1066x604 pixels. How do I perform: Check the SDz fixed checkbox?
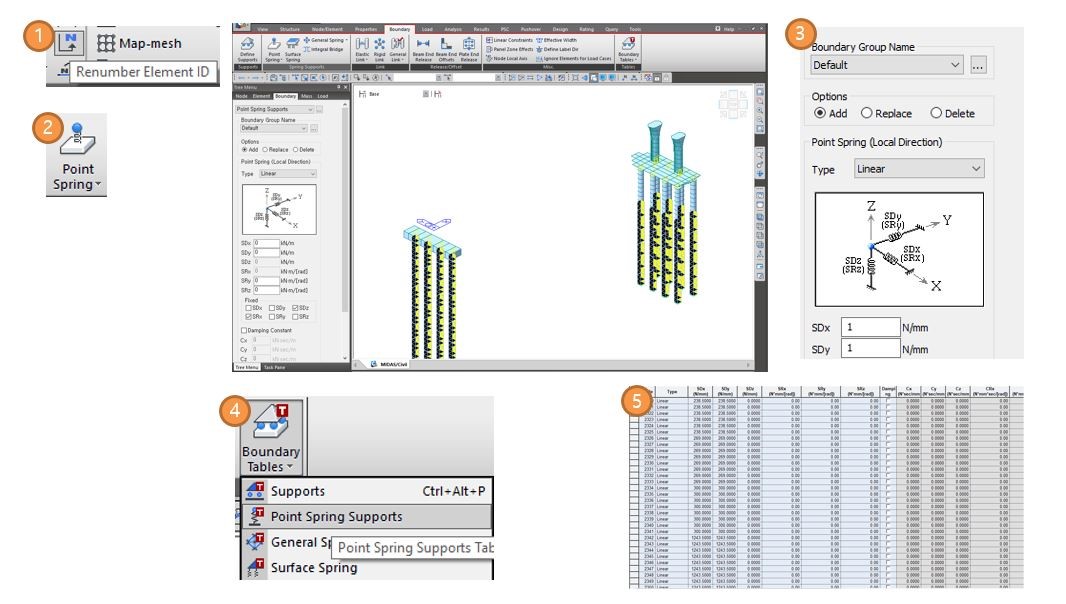point(296,308)
